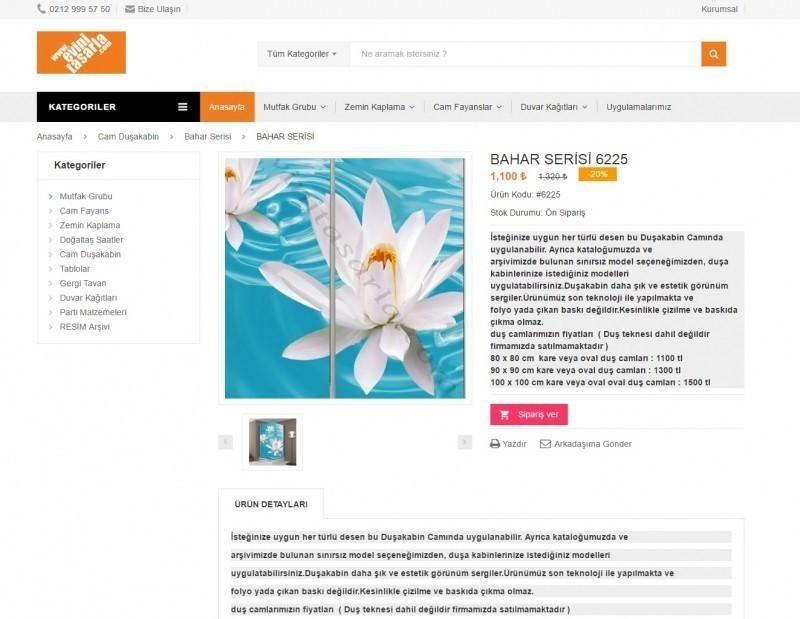Click the envelope icon for Arkadaşıma Gönder
The height and width of the screenshot is (619, 800).
pos(545,444)
